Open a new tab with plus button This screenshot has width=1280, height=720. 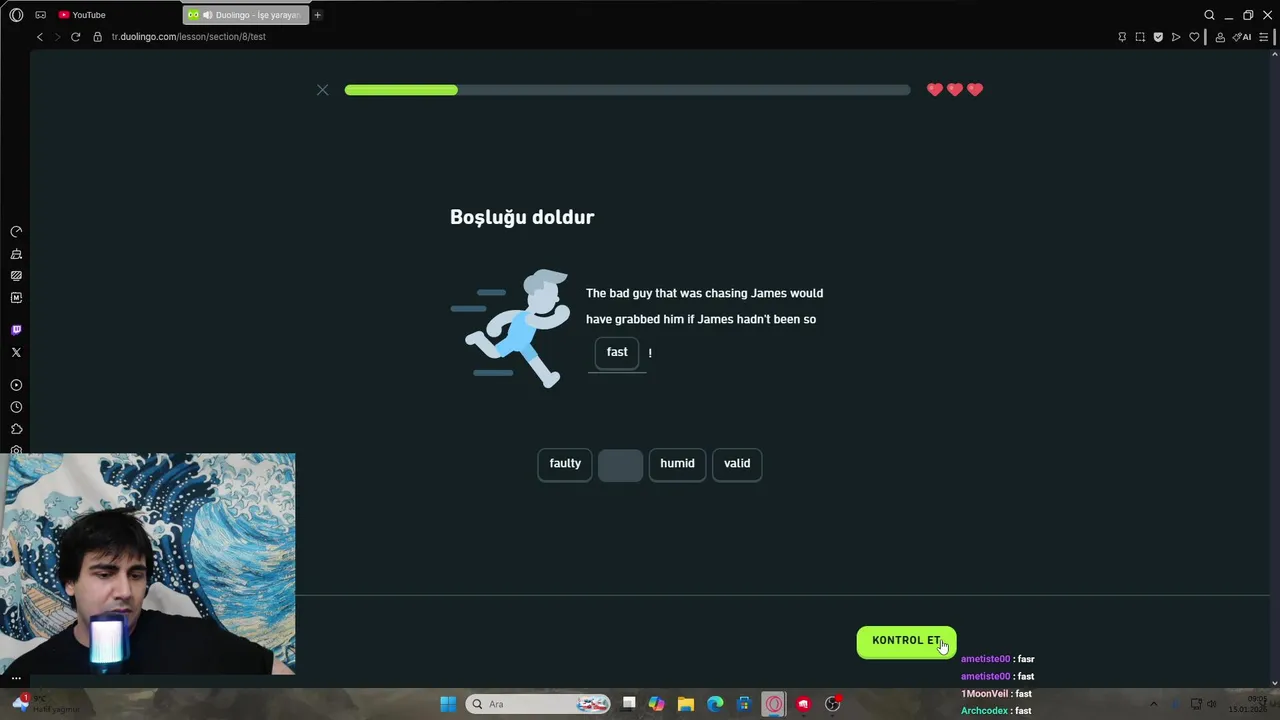coord(318,15)
